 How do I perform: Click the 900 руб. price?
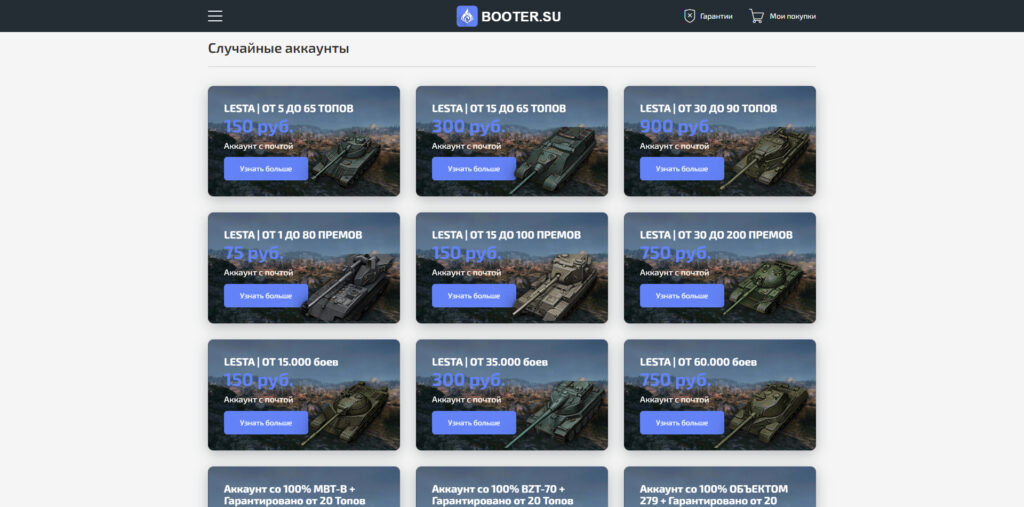(x=676, y=126)
